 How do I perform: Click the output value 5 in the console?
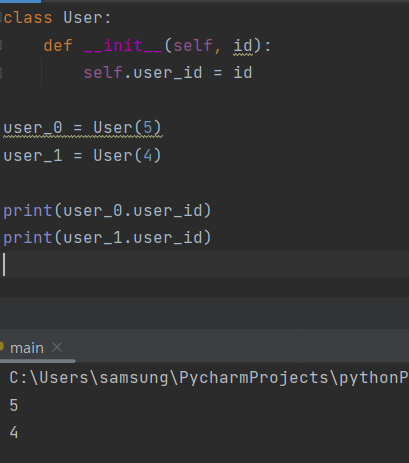pos(14,405)
